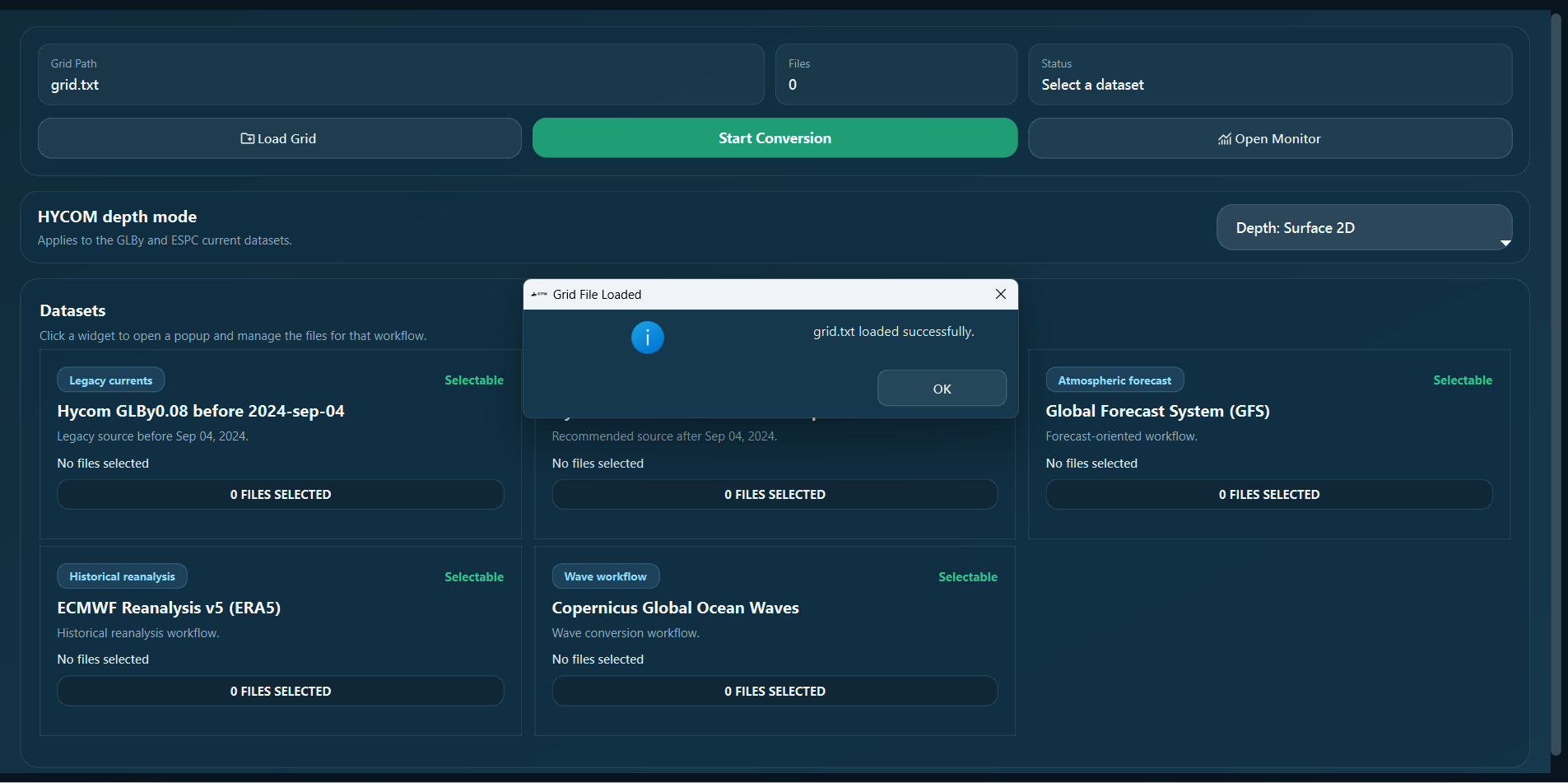Click 0 FILES SELECTED under Global Forecast System
1568x783 pixels.
pos(1269,494)
